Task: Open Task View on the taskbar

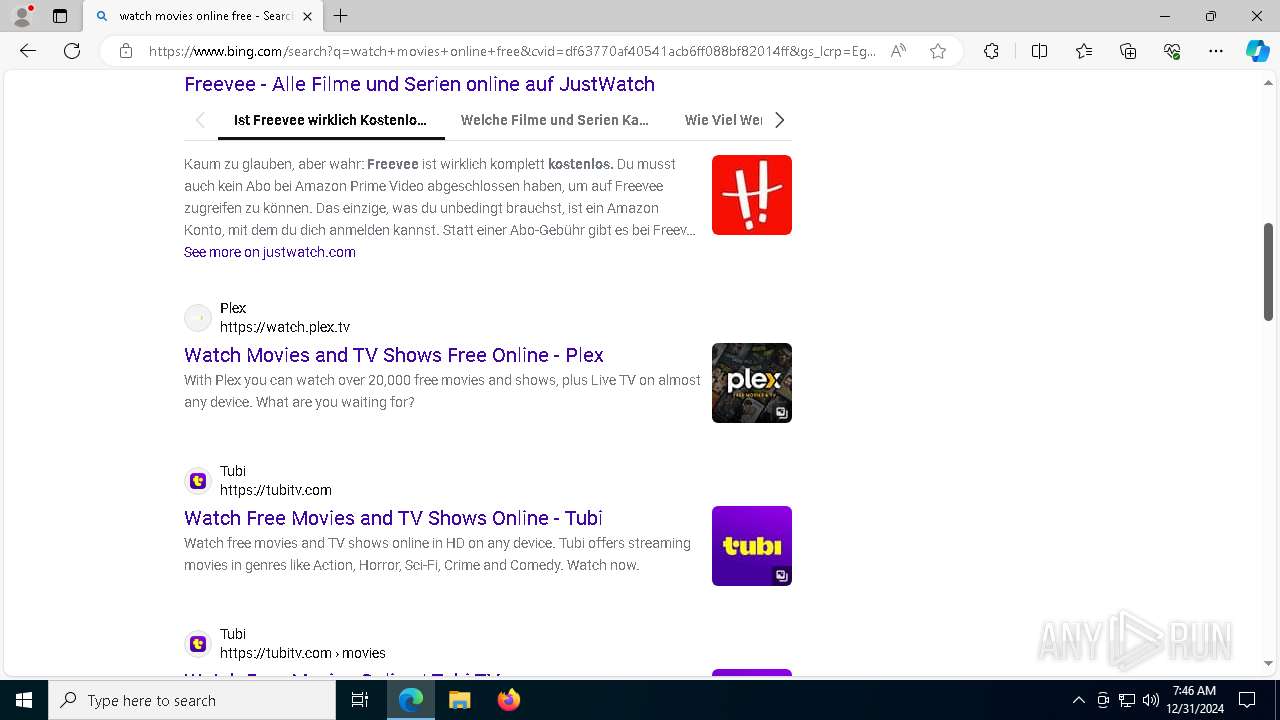Action: tap(360, 700)
